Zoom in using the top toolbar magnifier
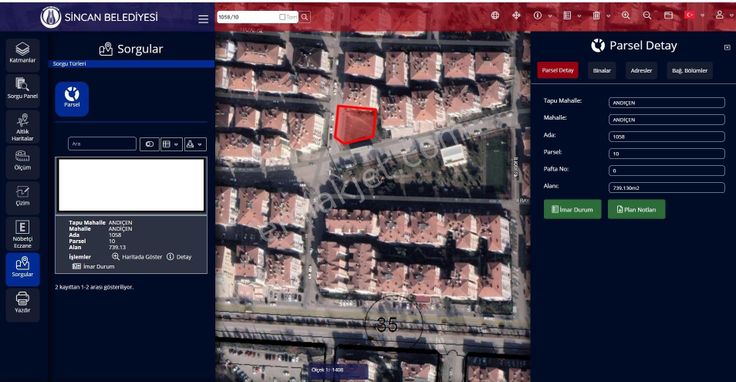This screenshot has height=382, width=736. tap(626, 15)
